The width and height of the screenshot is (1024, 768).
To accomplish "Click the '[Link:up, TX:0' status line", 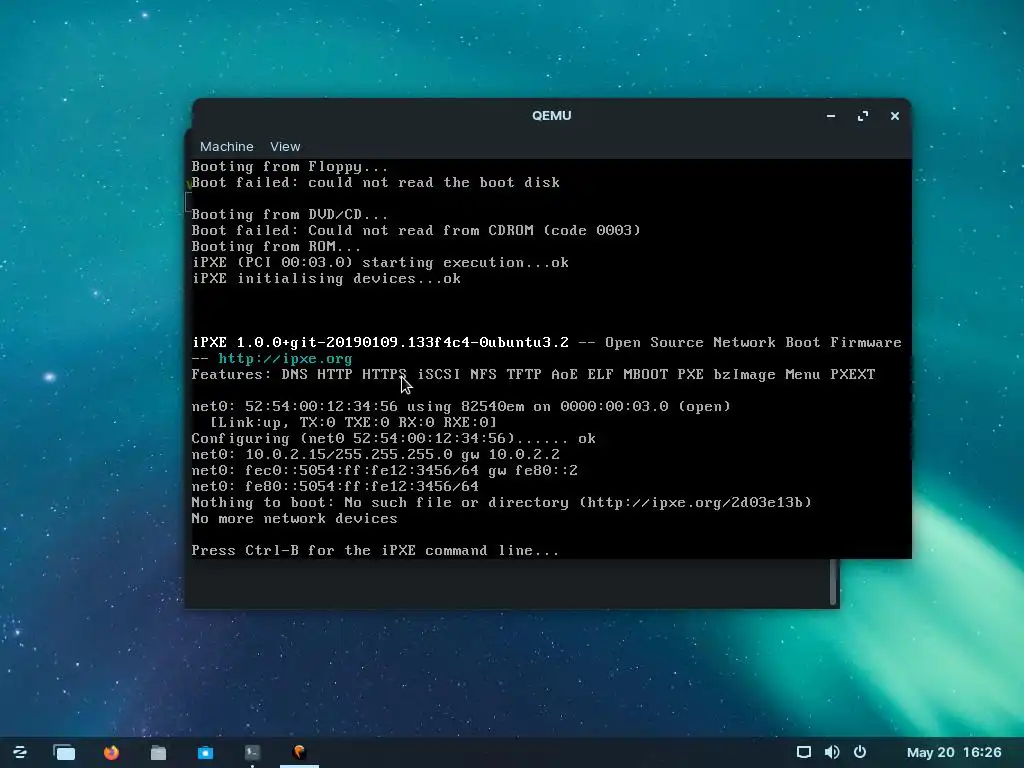I will tap(353, 423).
